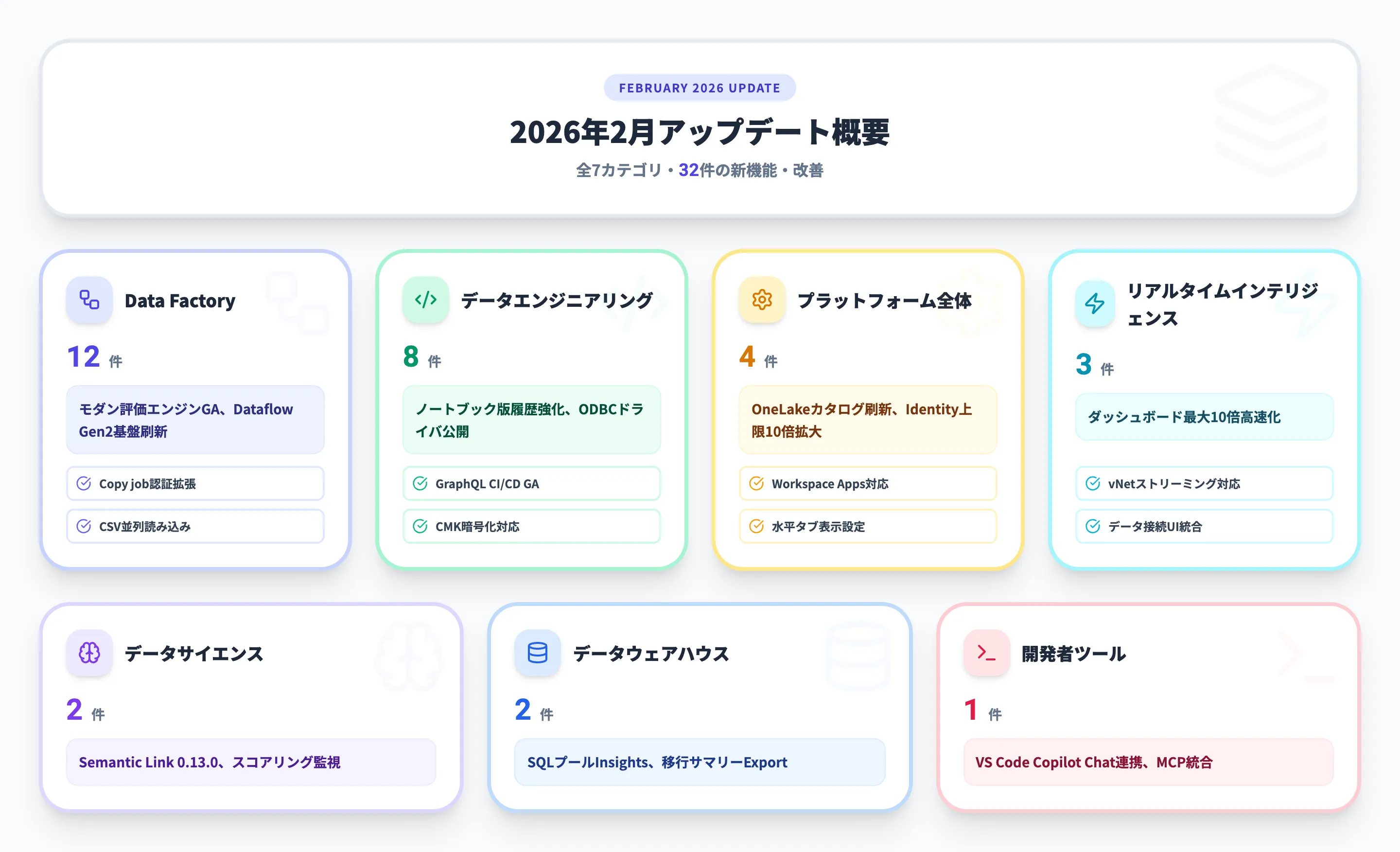Click the ダッシュボード最大10倍高速化 highlight

pyautogui.click(x=1204, y=417)
